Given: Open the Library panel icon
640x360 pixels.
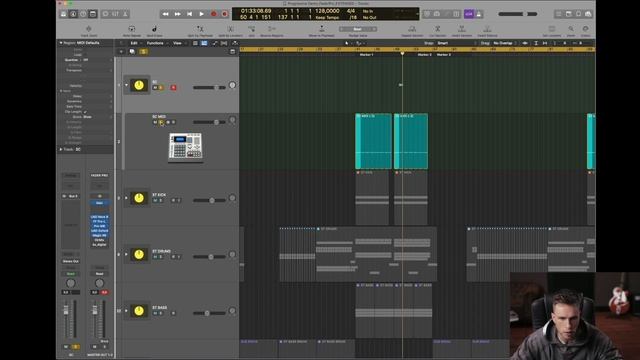Looking at the screenshot, I should tap(63, 14).
